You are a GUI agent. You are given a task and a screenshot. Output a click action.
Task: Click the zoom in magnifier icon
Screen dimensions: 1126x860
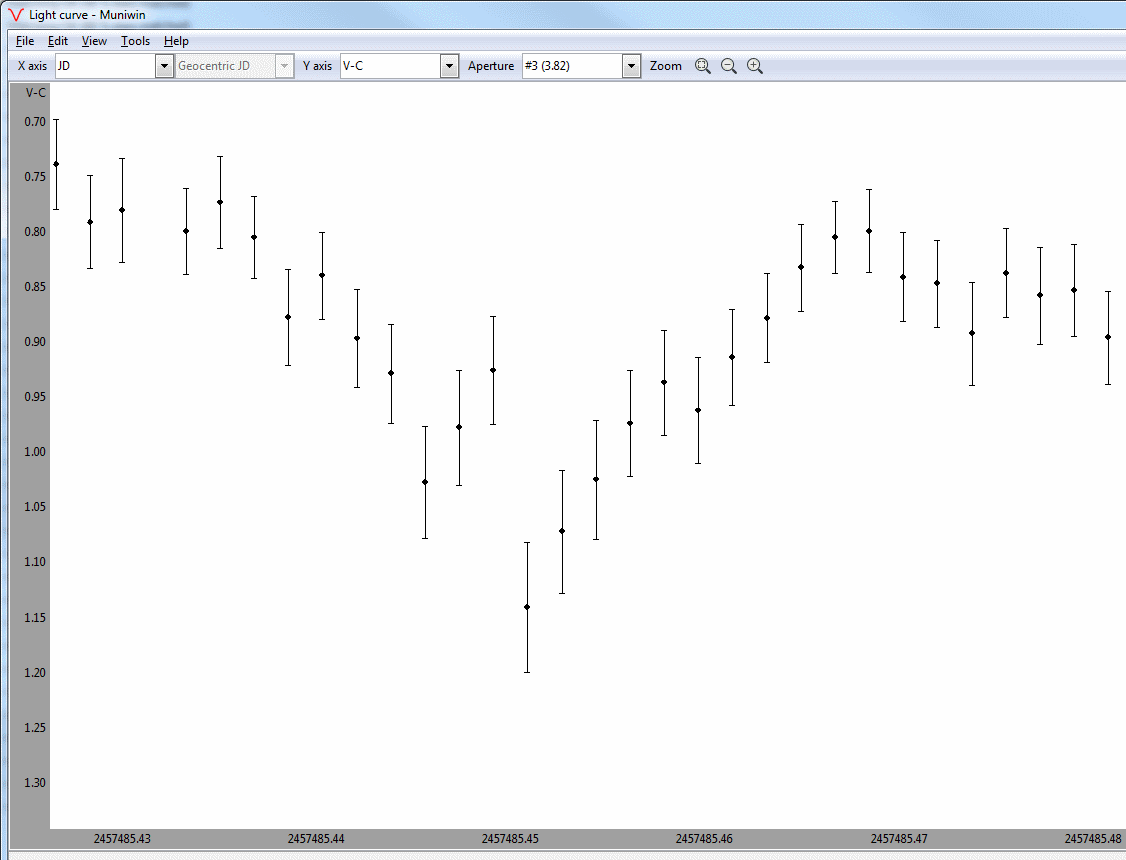click(755, 66)
